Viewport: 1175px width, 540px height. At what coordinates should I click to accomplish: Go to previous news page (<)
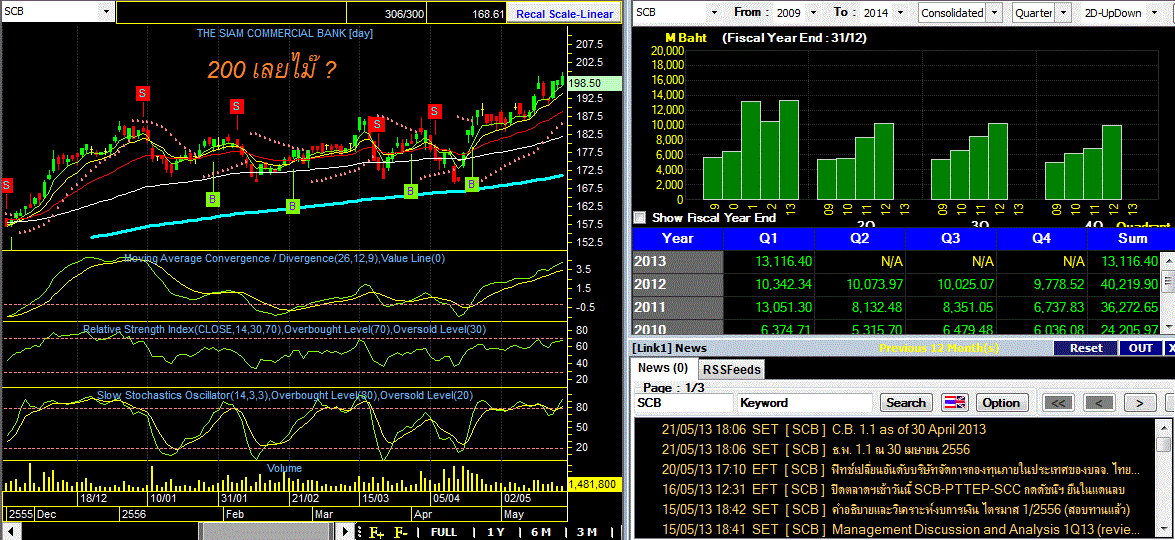point(1099,402)
